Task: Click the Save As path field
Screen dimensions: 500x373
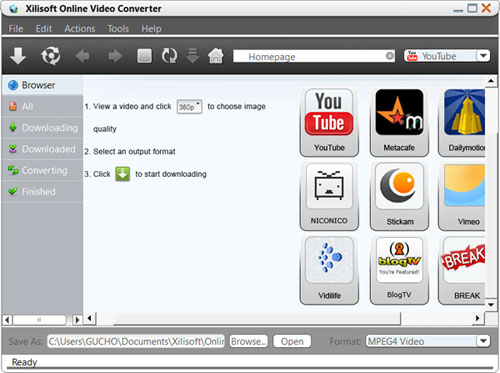Action: pyautogui.click(x=136, y=341)
